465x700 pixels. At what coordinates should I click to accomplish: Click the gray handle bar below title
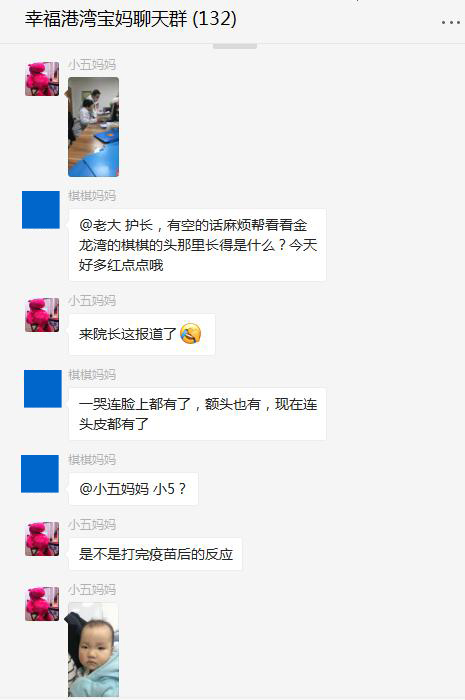(235, 46)
